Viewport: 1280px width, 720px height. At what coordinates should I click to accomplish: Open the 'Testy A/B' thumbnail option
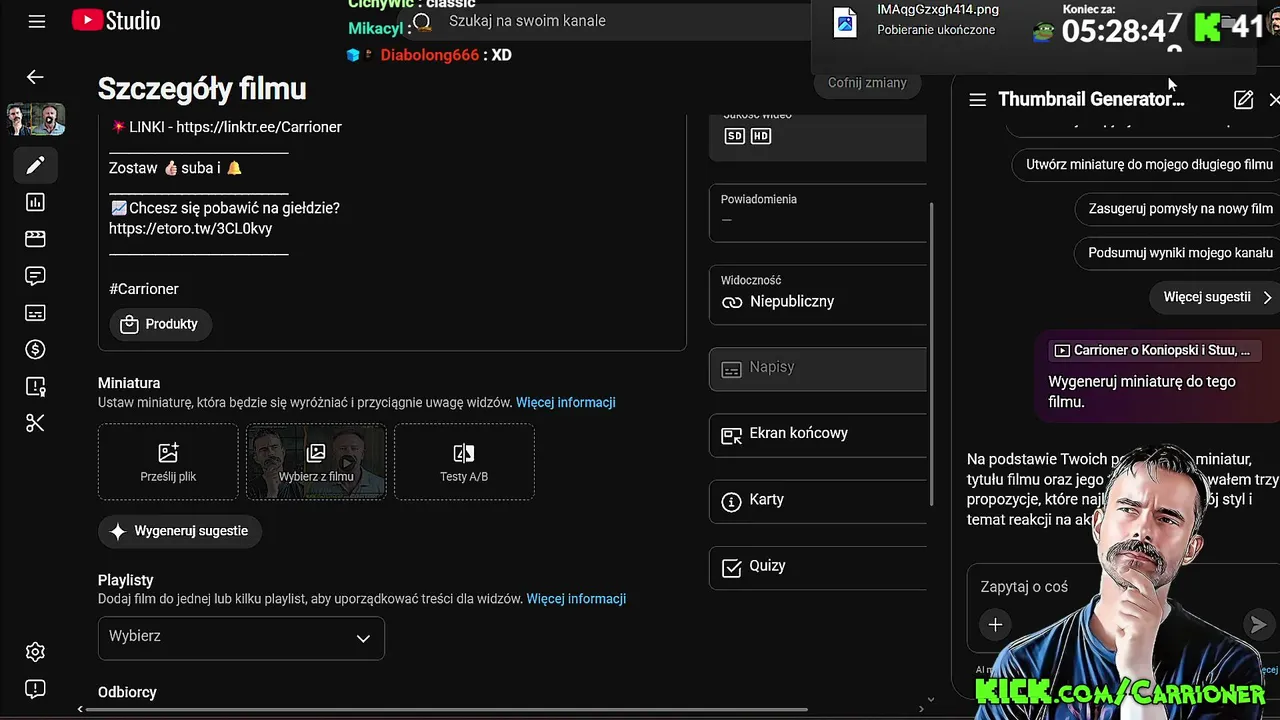(x=464, y=461)
